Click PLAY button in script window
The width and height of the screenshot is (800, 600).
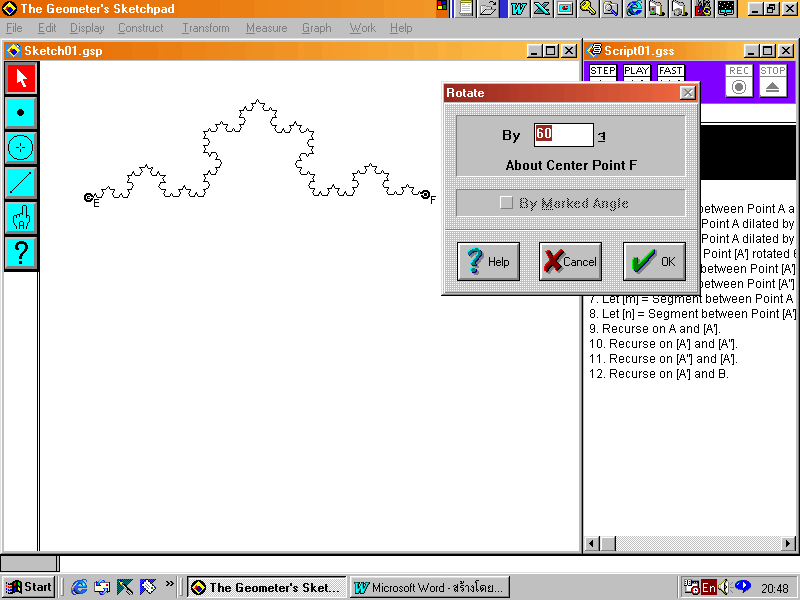pos(637,70)
